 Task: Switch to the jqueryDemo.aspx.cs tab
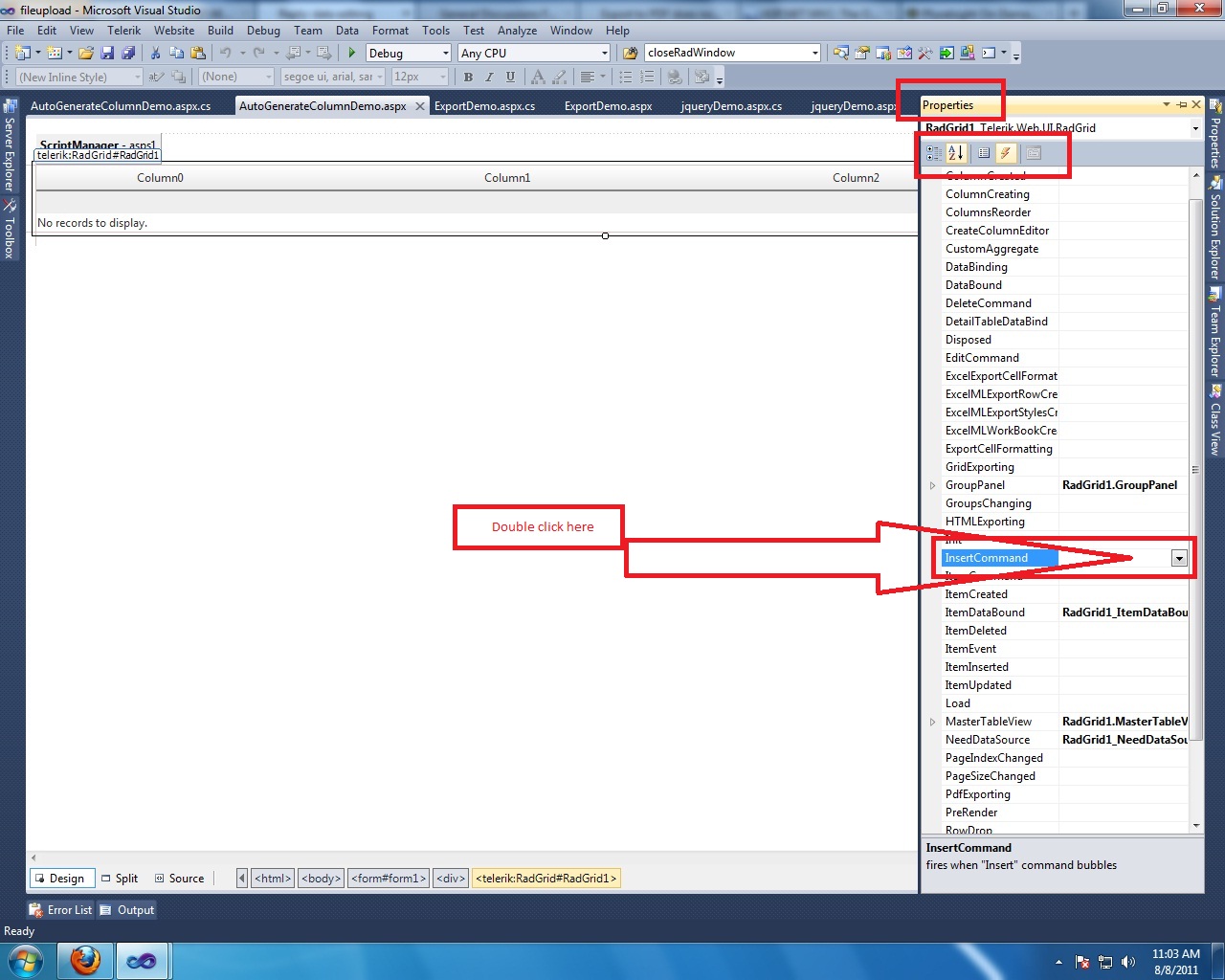coord(731,105)
